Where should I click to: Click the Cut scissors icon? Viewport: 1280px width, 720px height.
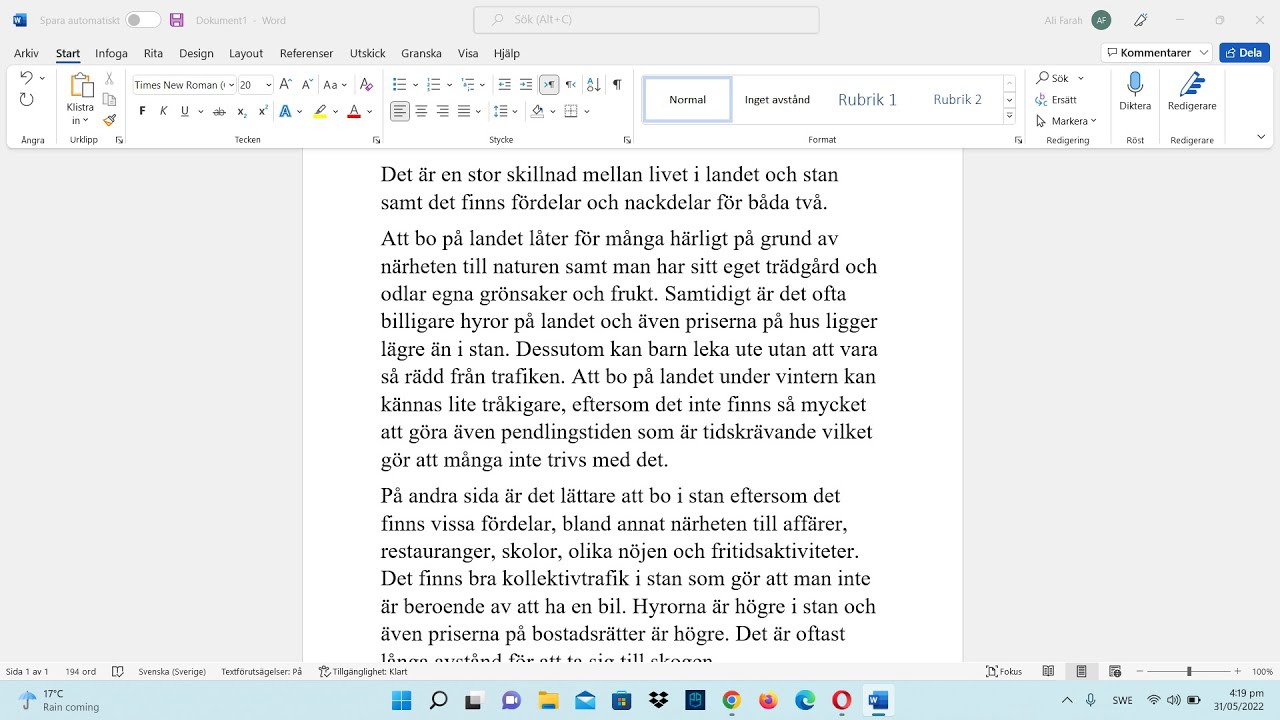(x=110, y=78)
